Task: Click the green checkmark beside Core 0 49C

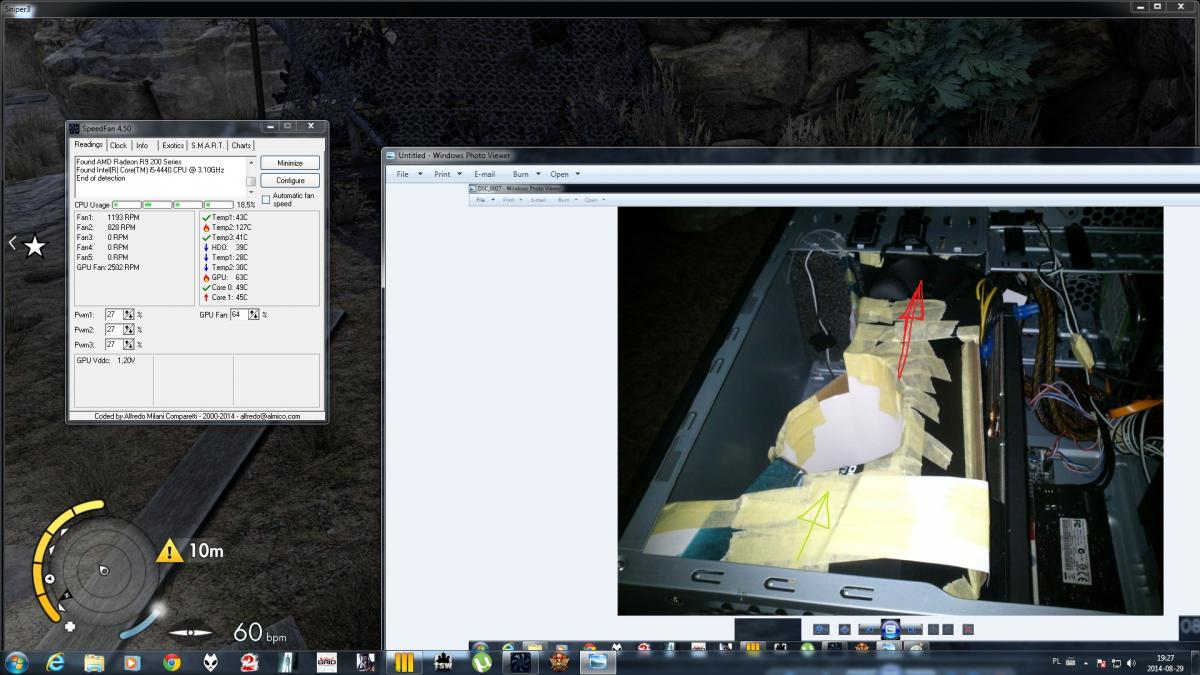Action: point(206,287)
